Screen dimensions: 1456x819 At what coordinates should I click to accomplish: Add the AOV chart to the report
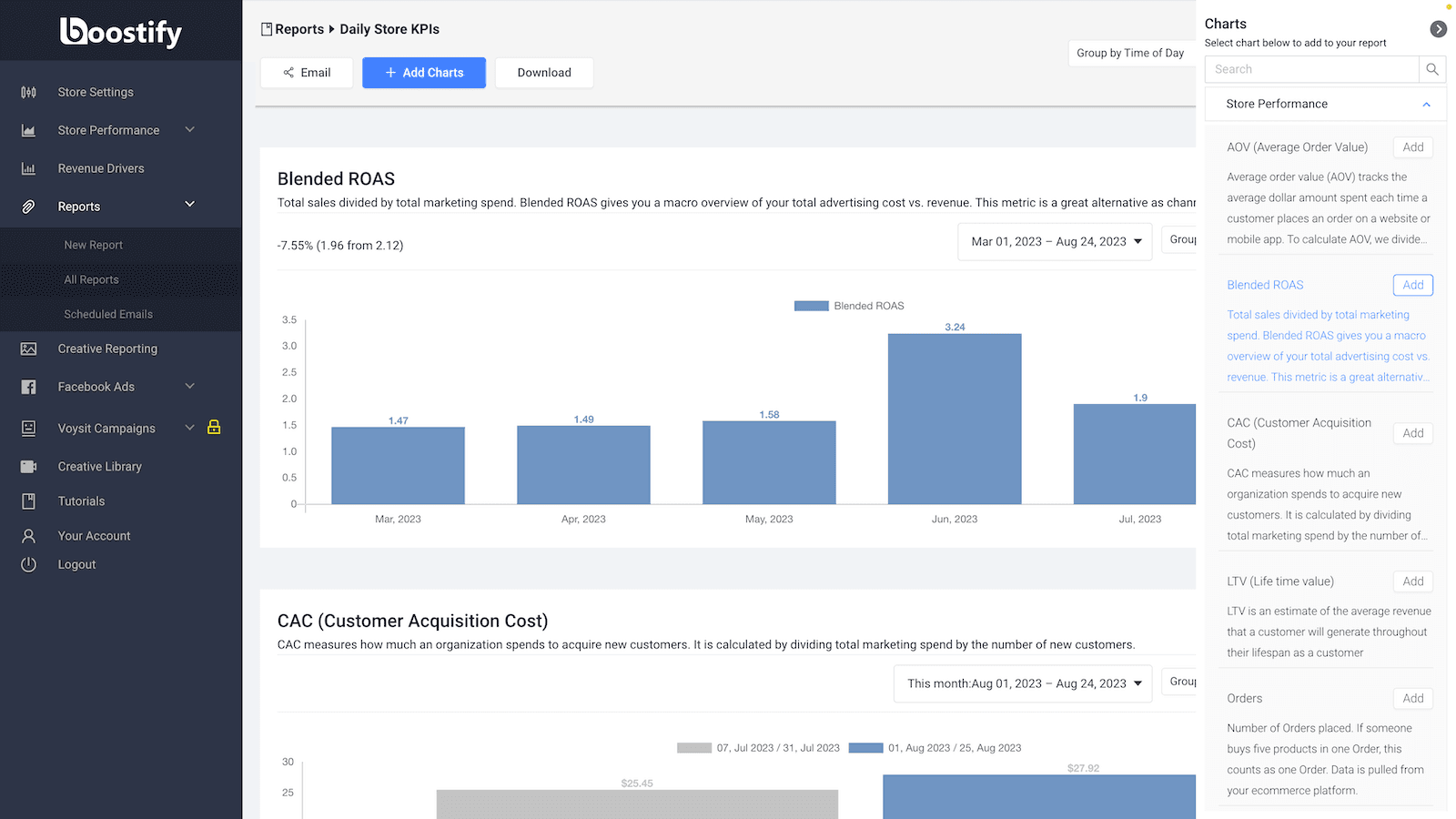point(1412,147)
